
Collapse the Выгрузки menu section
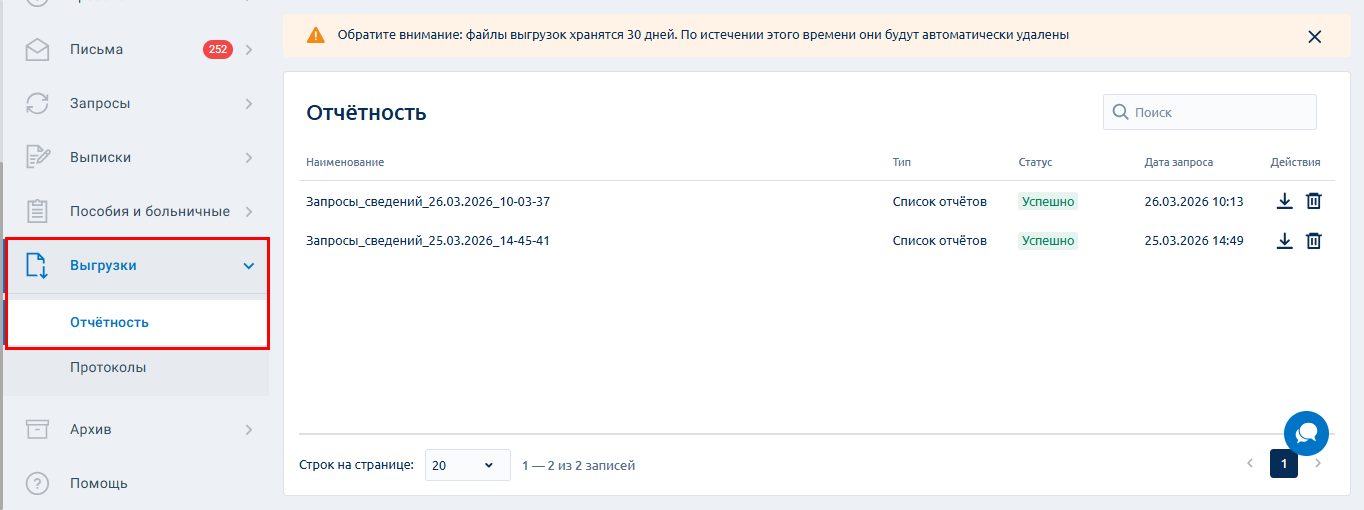249,266
